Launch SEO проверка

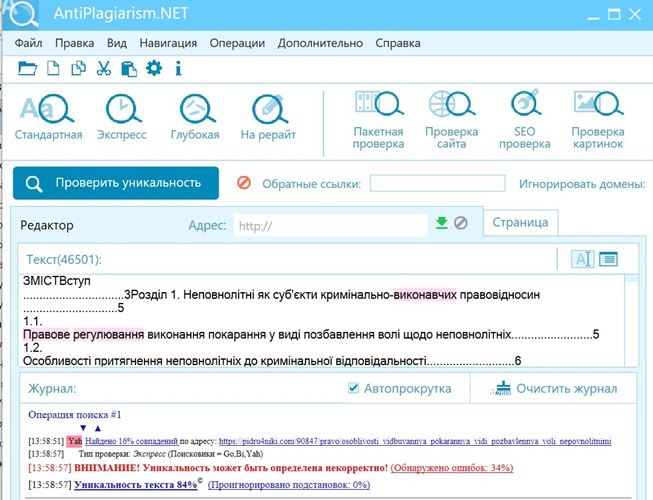[x=525, y=121]
